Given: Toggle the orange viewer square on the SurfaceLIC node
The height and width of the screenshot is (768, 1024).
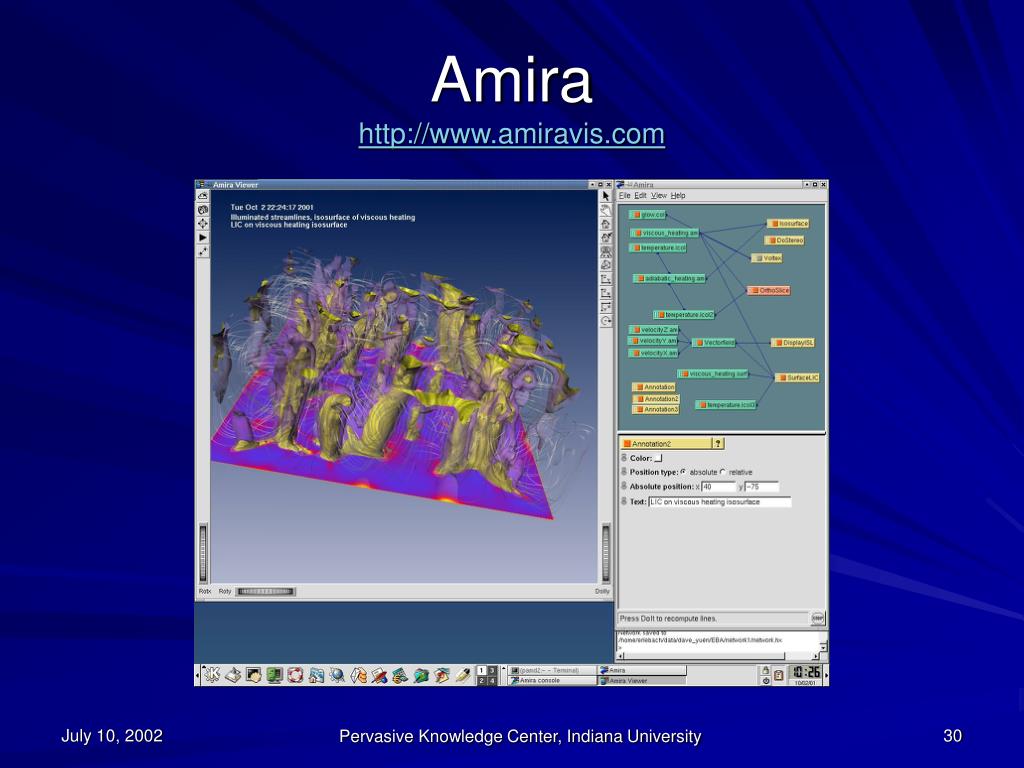Looking at the screenshot, I should click(782, 377).
